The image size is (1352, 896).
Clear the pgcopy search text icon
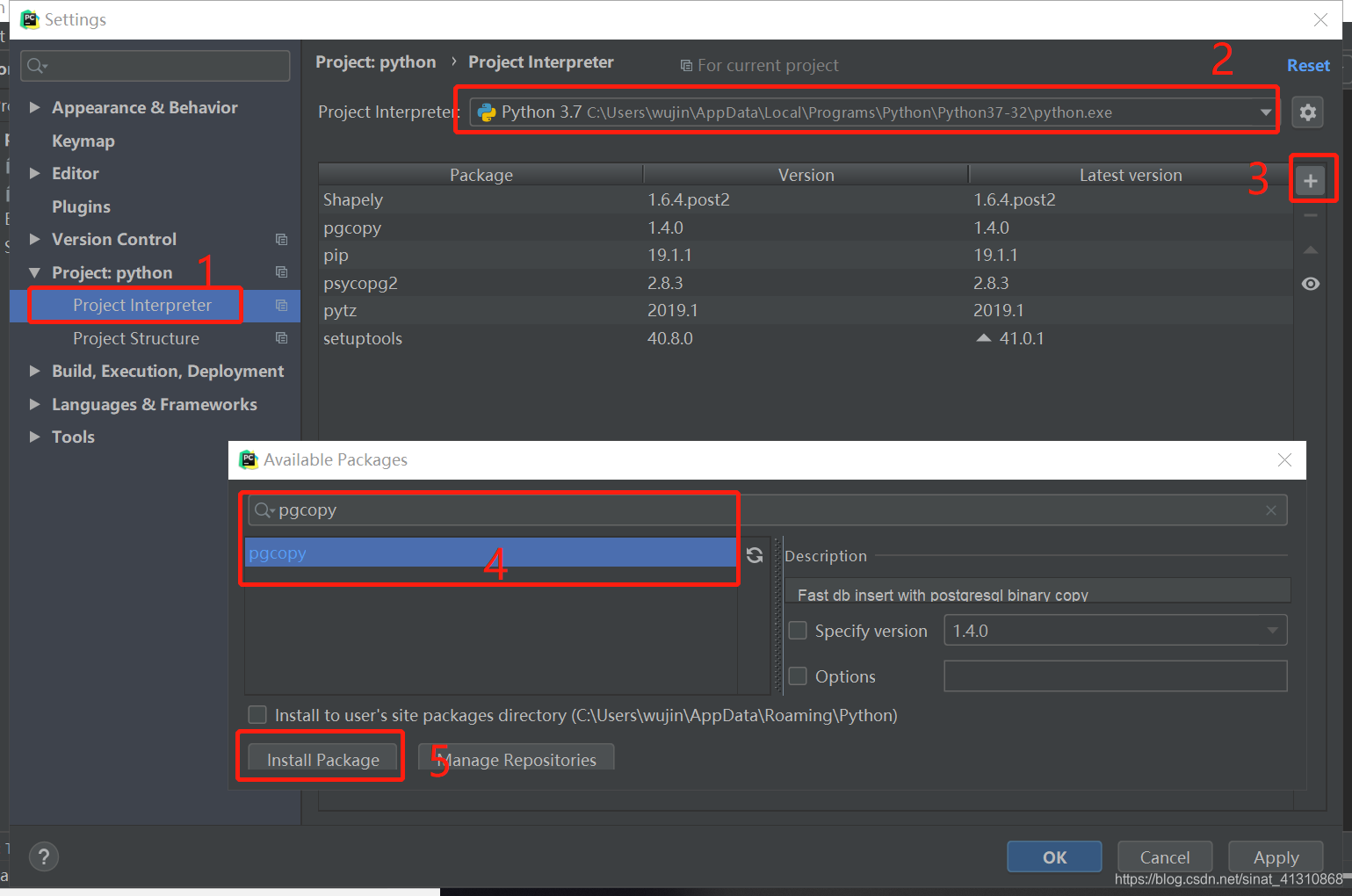pyautogui.click(x=1271, y=510)
